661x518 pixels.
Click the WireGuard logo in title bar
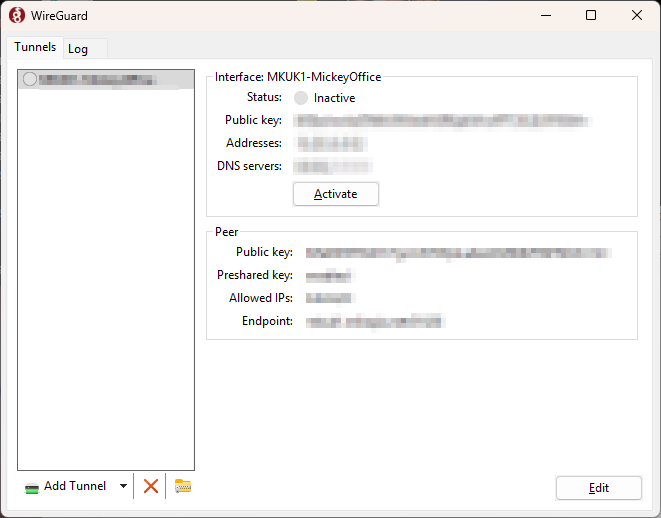[x=17, y=16]
